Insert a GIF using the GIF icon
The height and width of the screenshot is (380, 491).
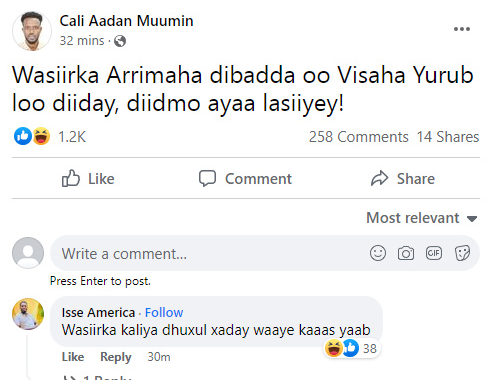434,253
